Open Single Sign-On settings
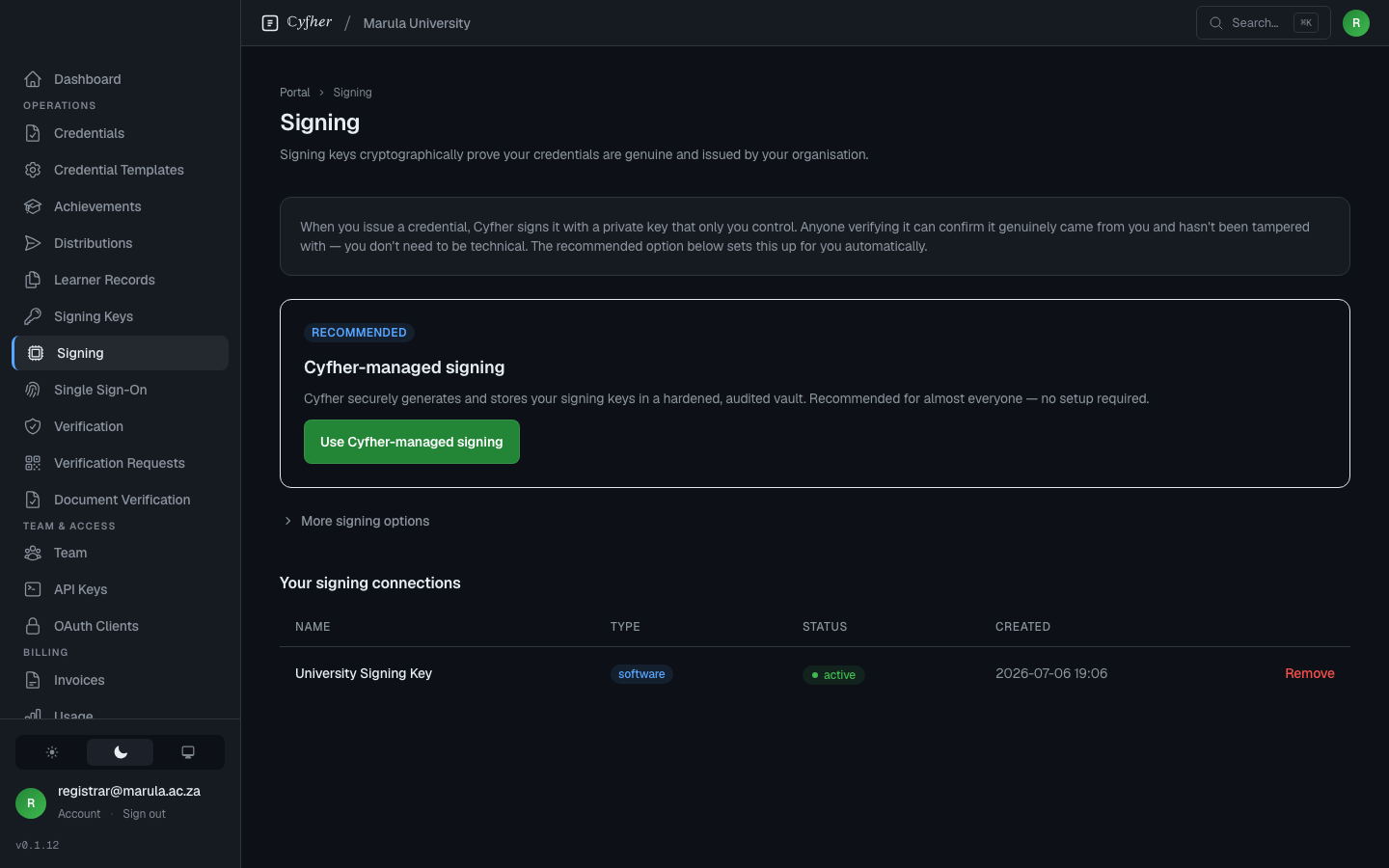This screenshot has width=1389, height=868. 120,390
